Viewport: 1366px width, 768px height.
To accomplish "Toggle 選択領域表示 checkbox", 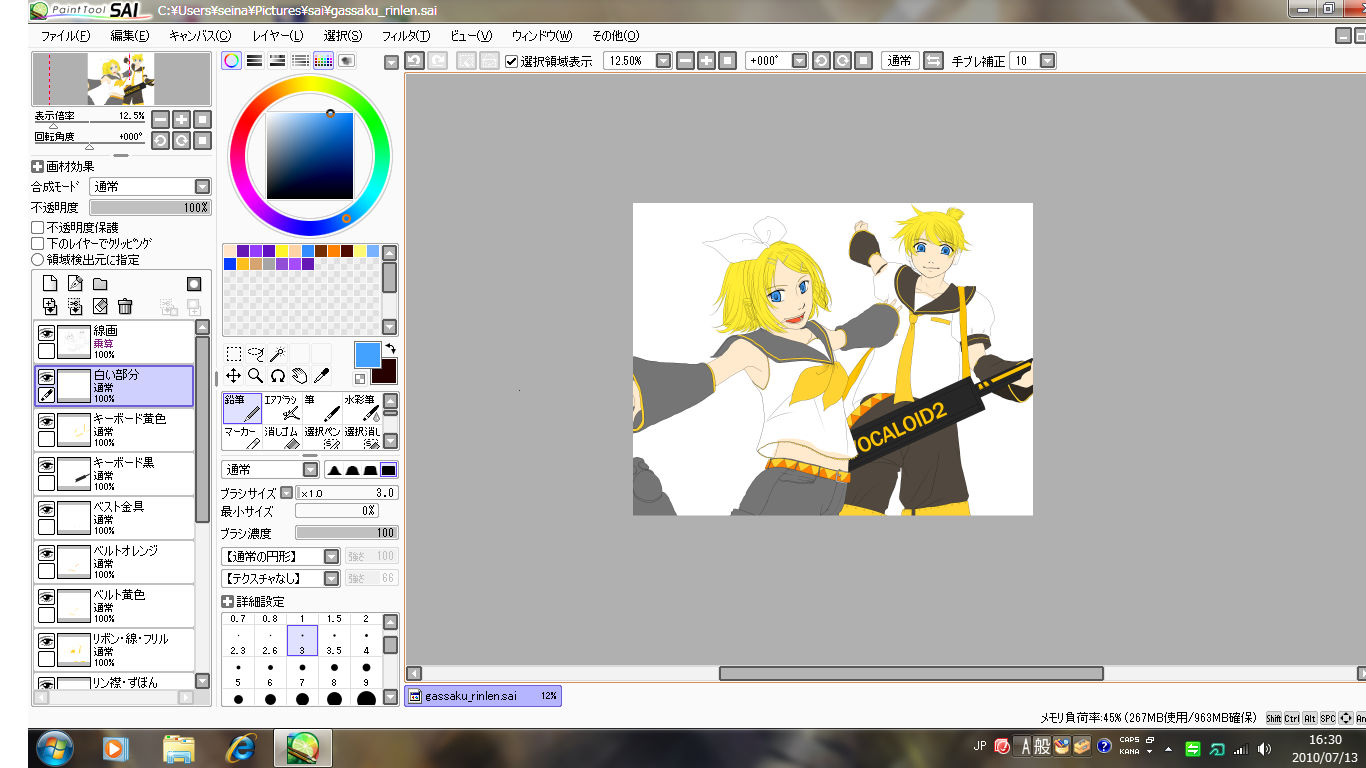I will (512, 61).
